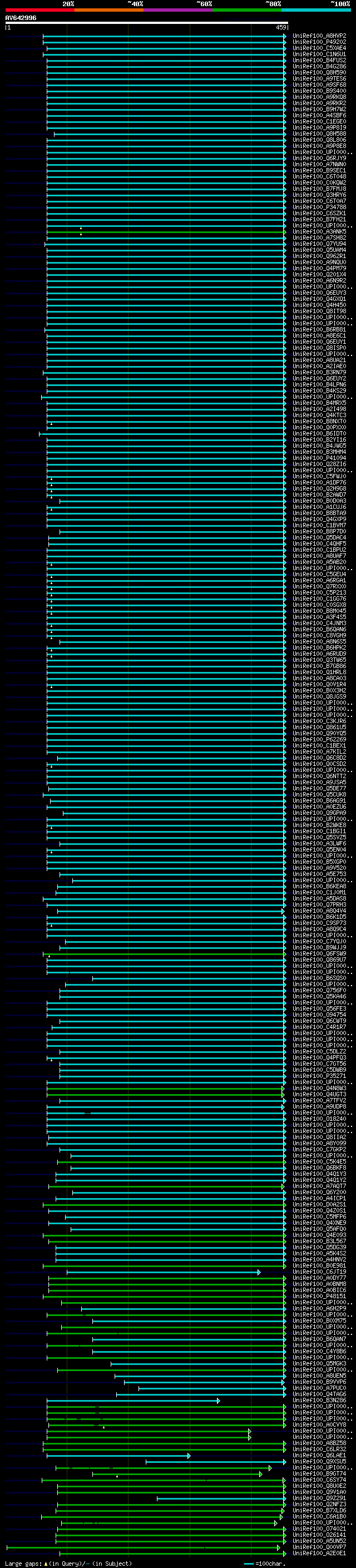Select label UniRef100_C1EGE0
This screenshot has height=1568, width=356.
319,121
